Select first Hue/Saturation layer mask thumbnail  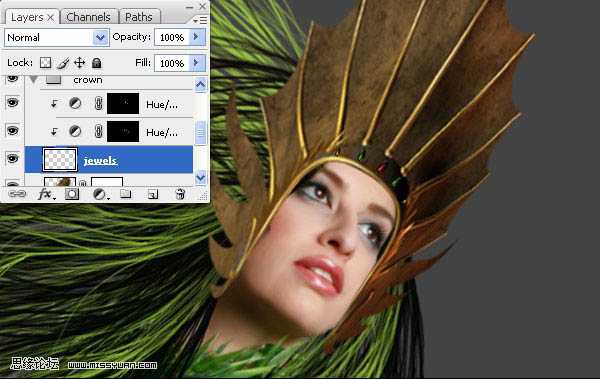click(123, 103)
